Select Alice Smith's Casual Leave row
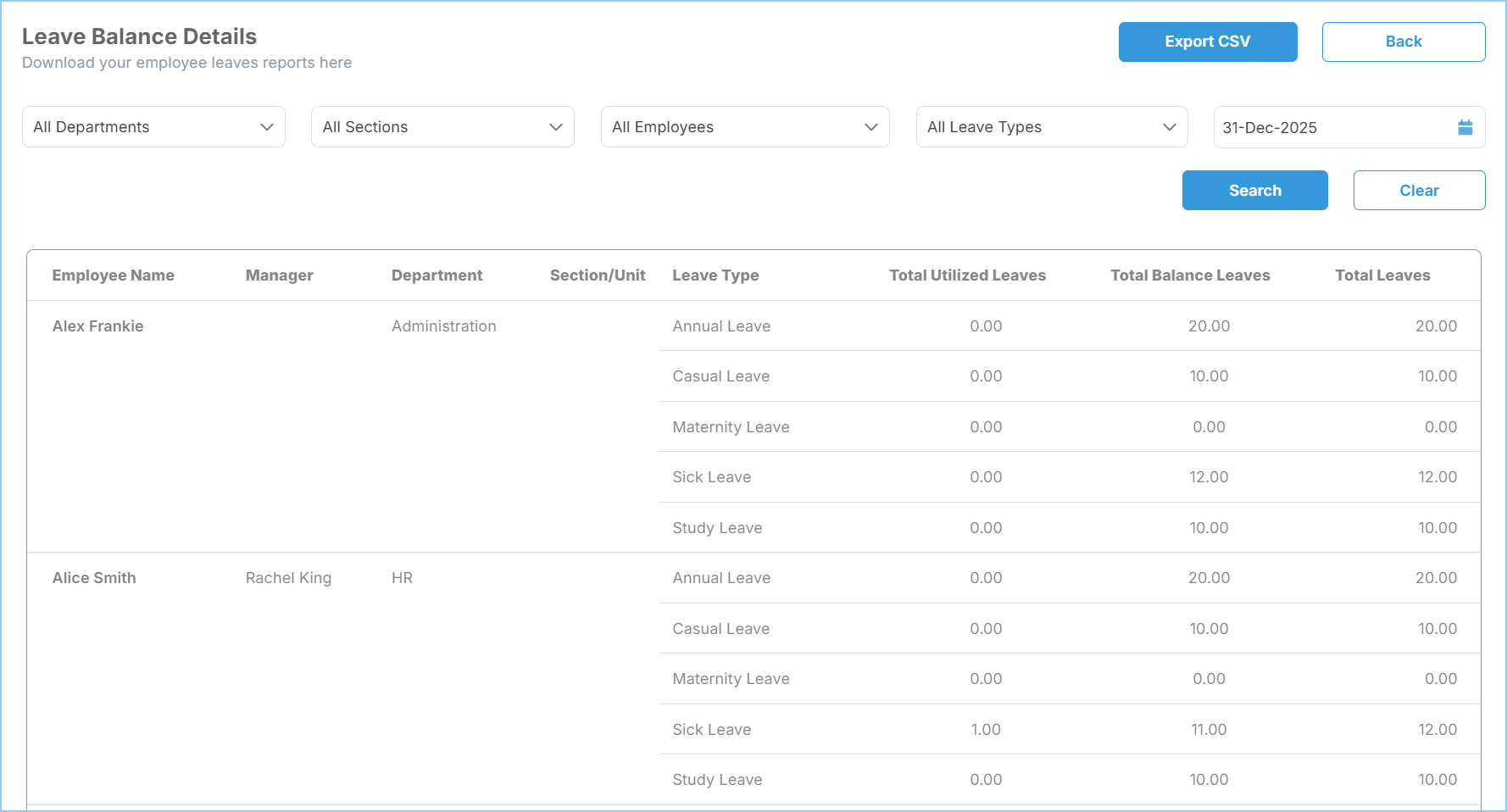The image size is (1507, 812). (x=1070, y=629)
